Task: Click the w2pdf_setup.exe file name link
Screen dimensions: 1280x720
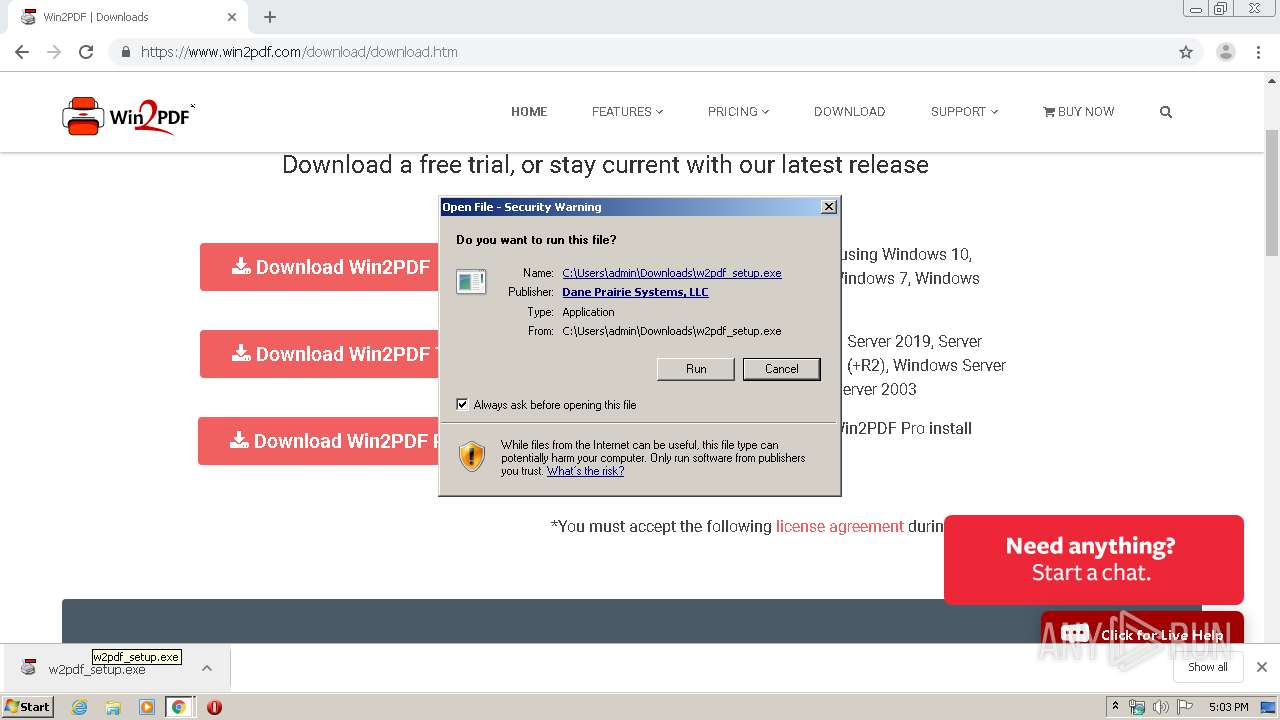Action: 672,273
